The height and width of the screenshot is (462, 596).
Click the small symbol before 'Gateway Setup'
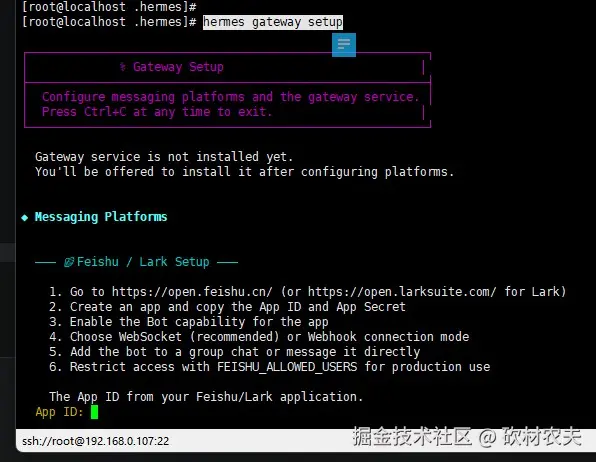point(122,67)
